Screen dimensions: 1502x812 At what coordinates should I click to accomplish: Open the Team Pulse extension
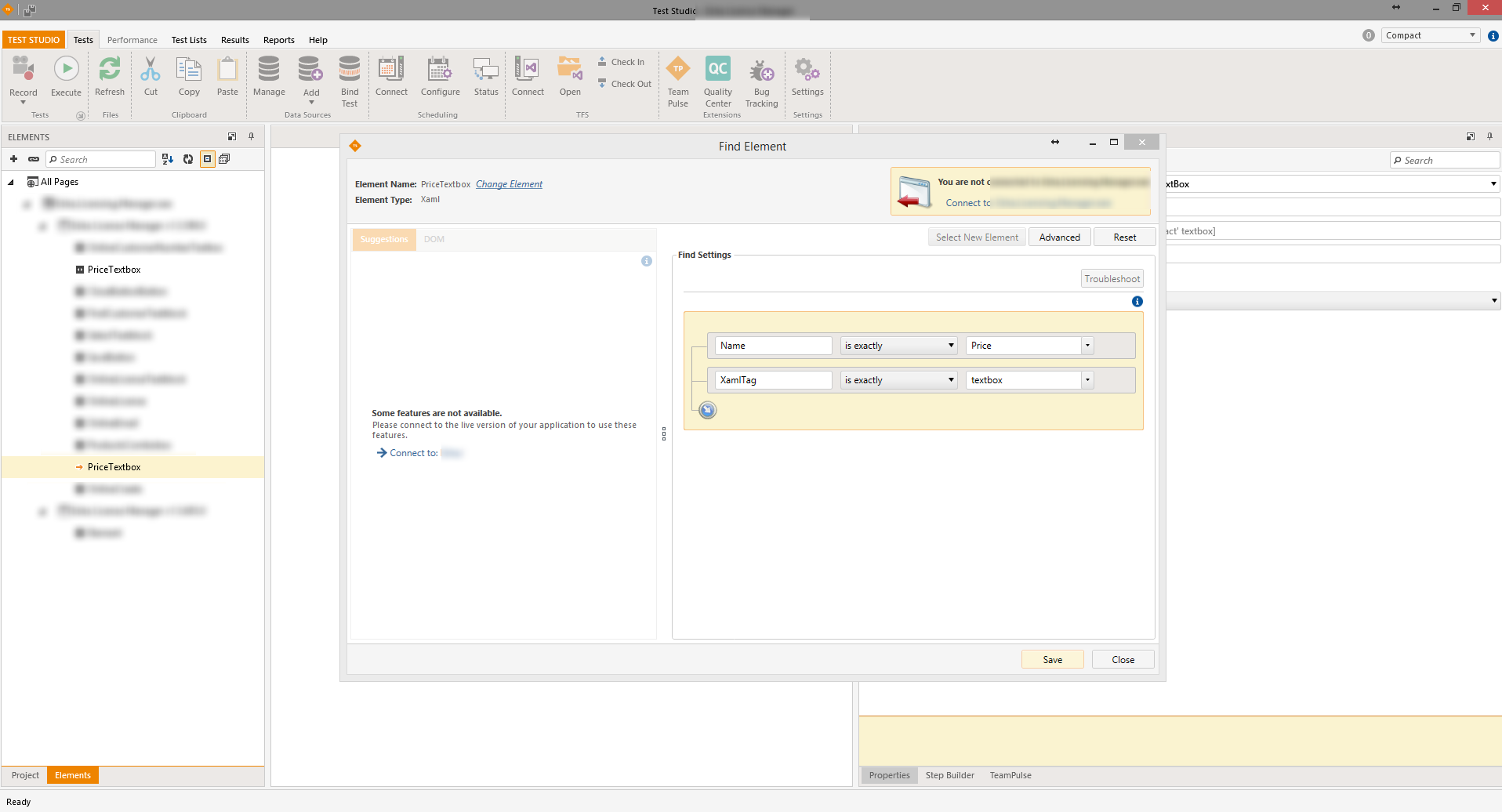(x=678, y=68)
